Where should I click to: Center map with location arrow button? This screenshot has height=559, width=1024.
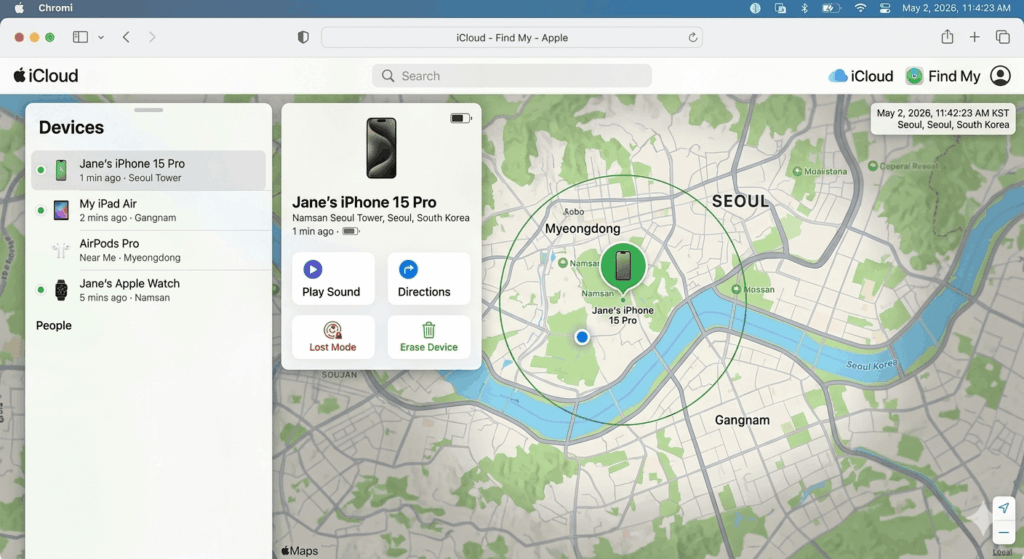[x=1003, y=507]
